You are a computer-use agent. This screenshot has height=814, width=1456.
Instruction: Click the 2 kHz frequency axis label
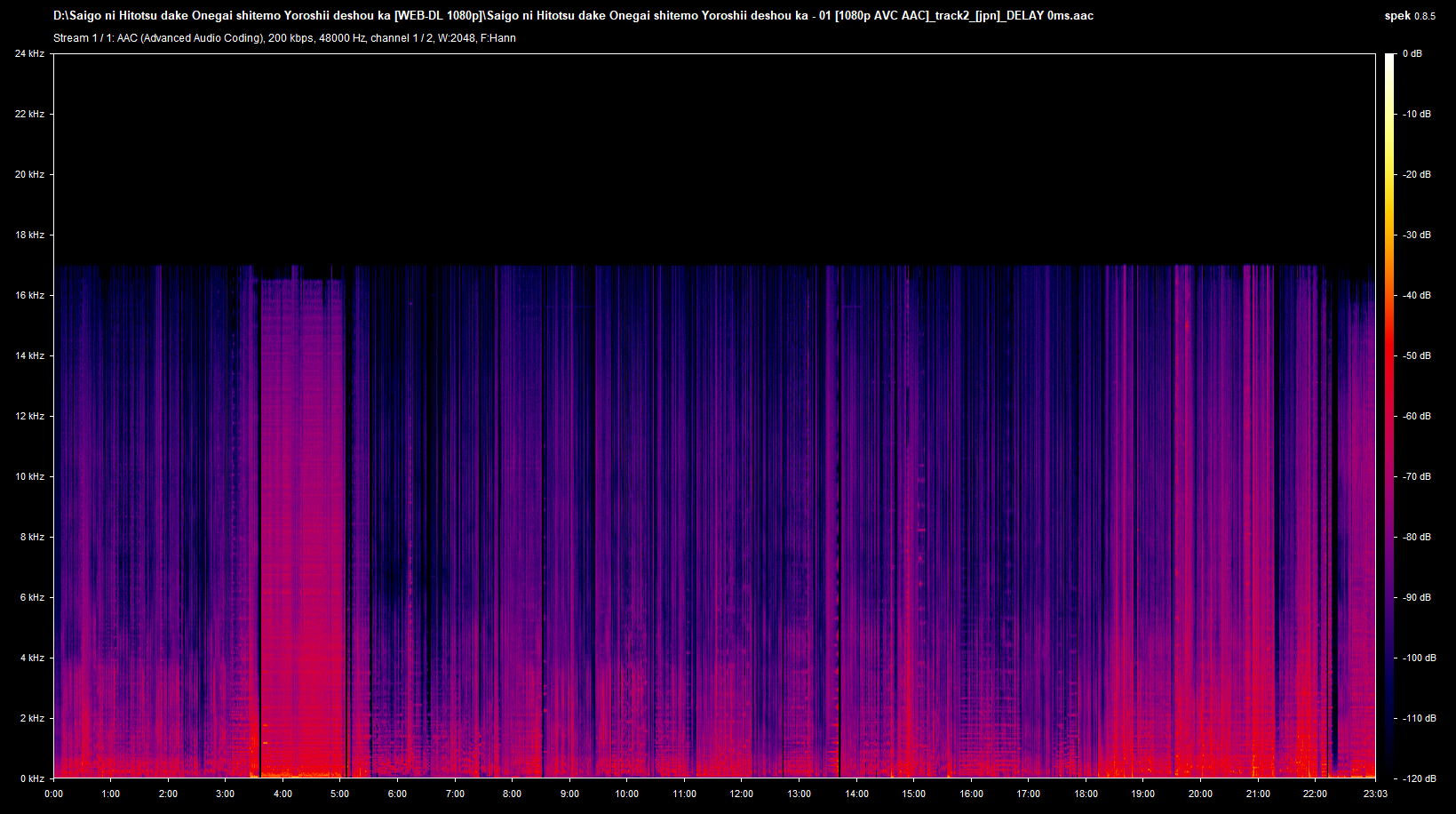pyautogui.click(x=29, y=719)
